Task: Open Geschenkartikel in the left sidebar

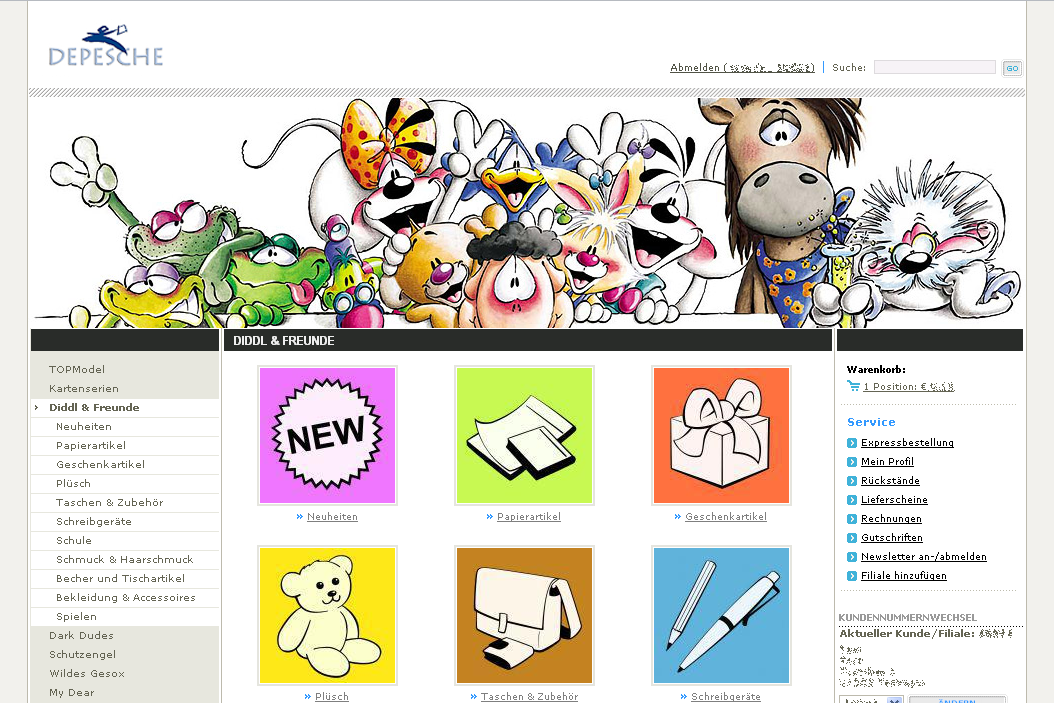Action: click(x=100, y=464)
